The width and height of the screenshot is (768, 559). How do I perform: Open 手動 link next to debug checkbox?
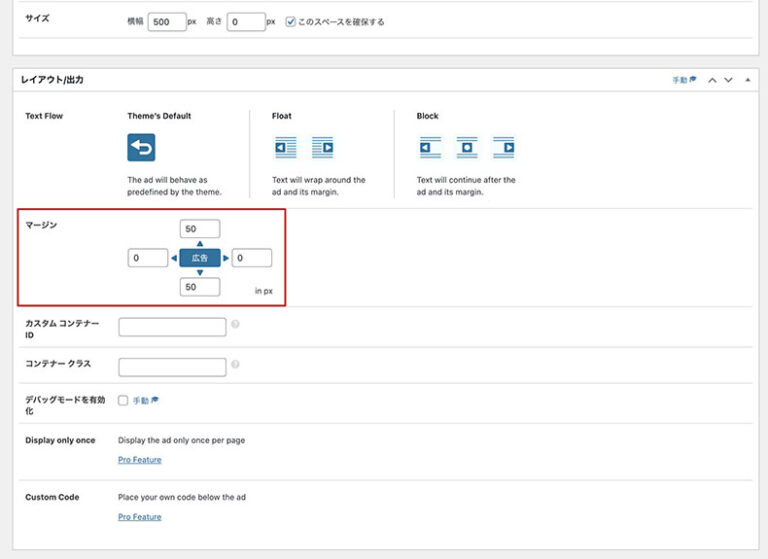[145, 400]
